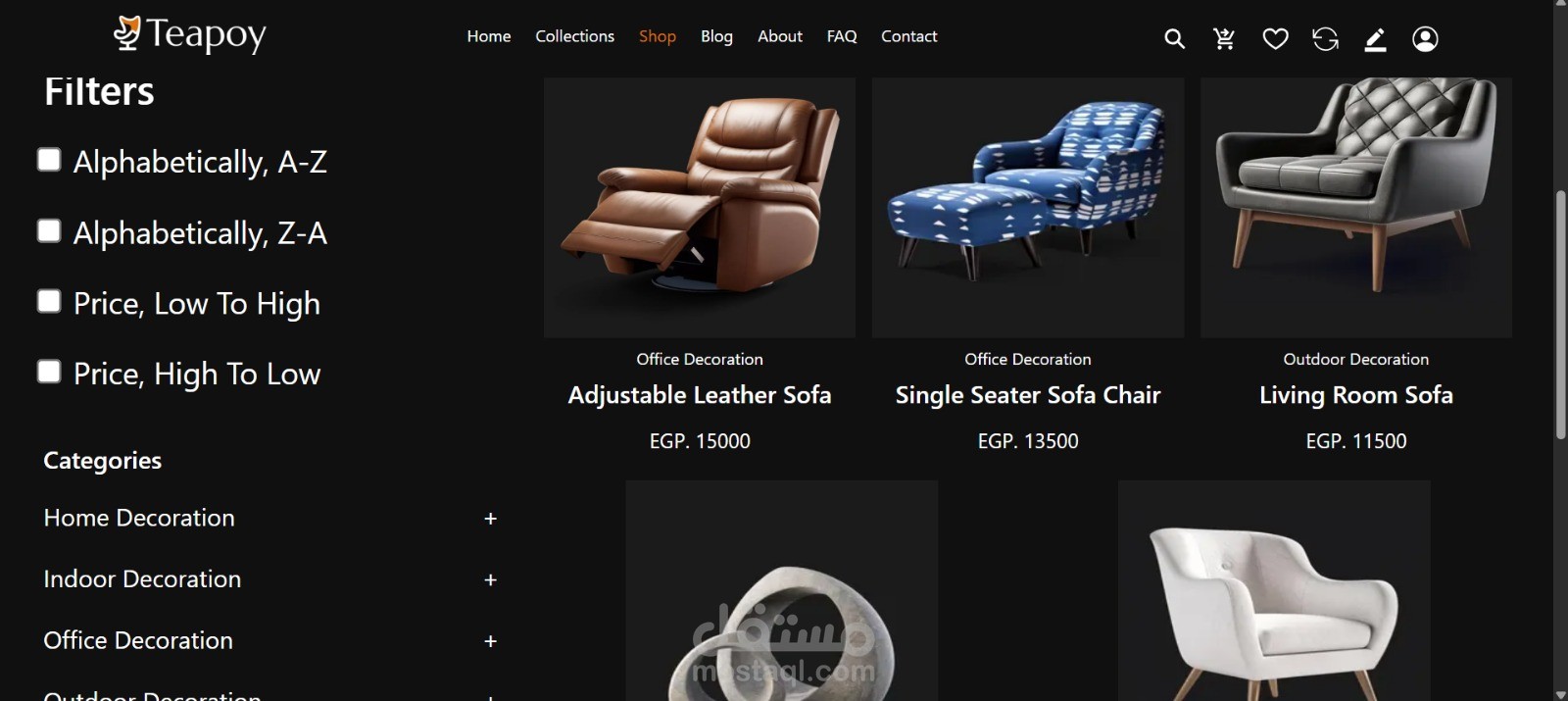Check the Alphabetically, A-Z filter
Screen dimensions: 1568x701
[x=49, y=160]
